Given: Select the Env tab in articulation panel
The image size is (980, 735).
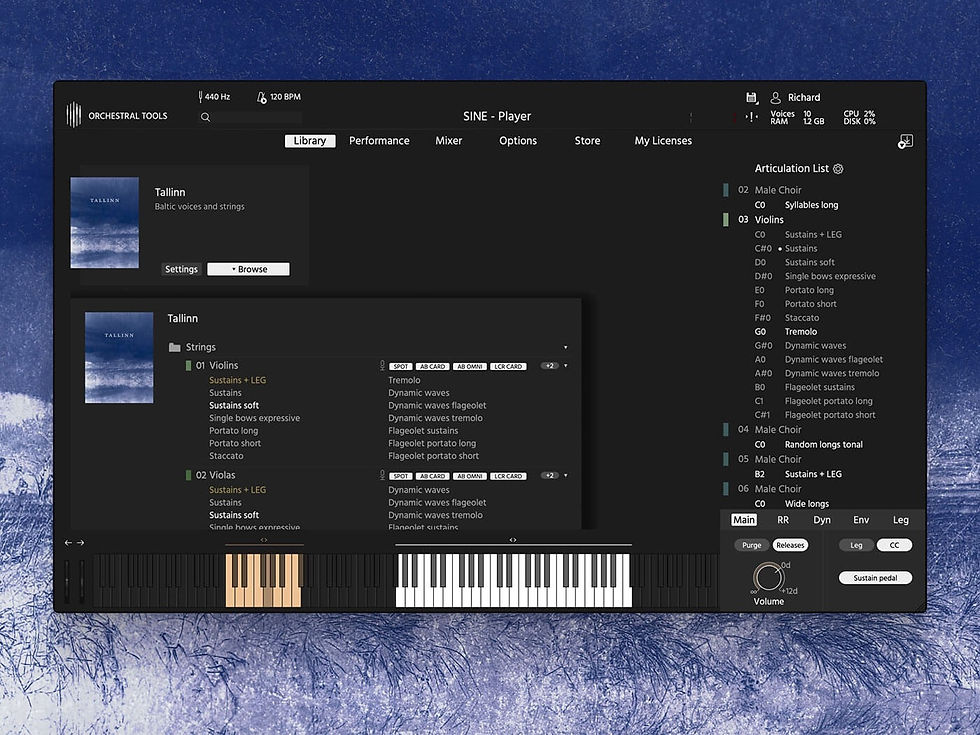Looking at the screenshot, I should [x=861, y=520].
